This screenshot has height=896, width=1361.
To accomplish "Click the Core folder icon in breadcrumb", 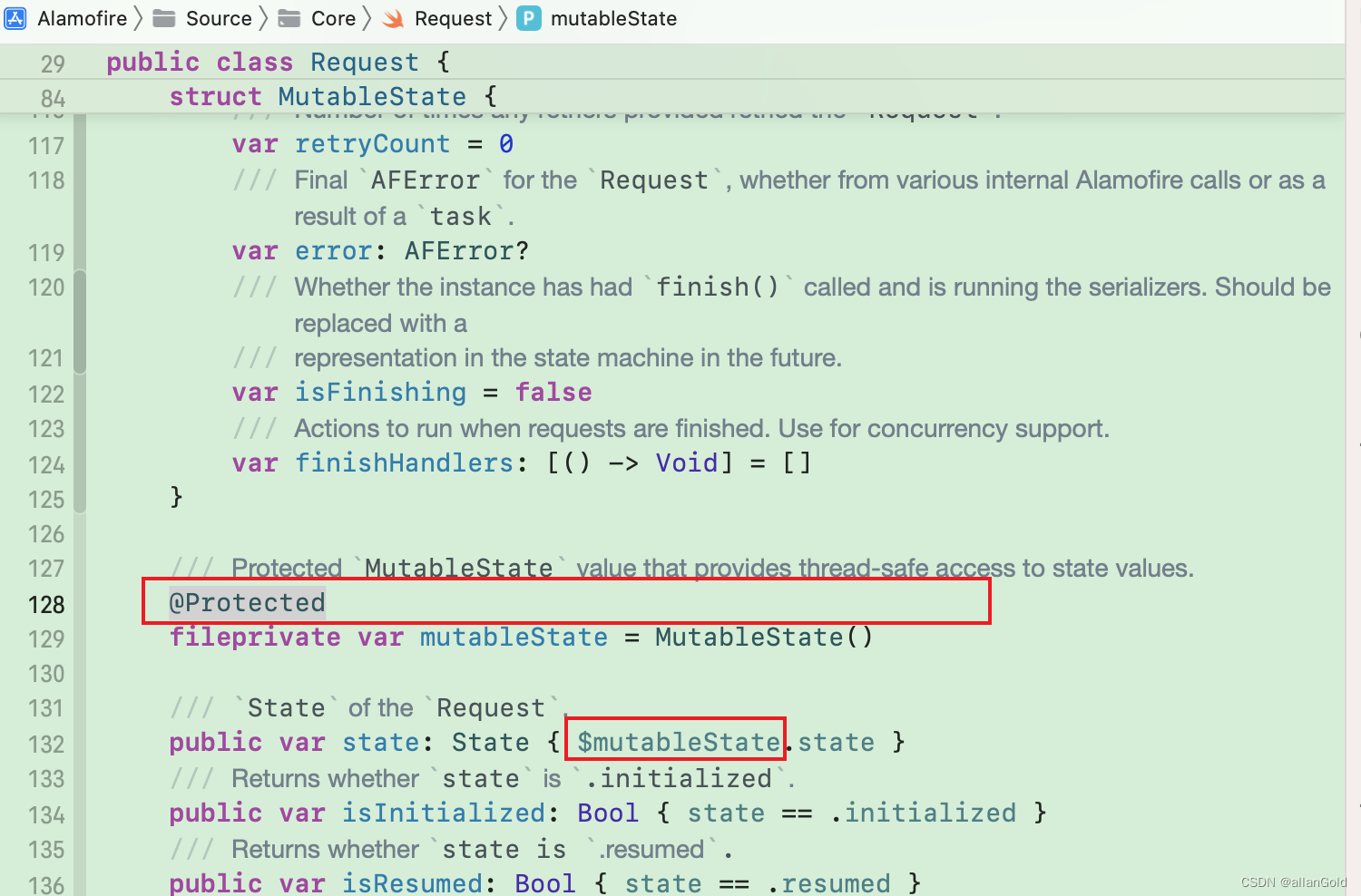I will click(x=289, y=18).
